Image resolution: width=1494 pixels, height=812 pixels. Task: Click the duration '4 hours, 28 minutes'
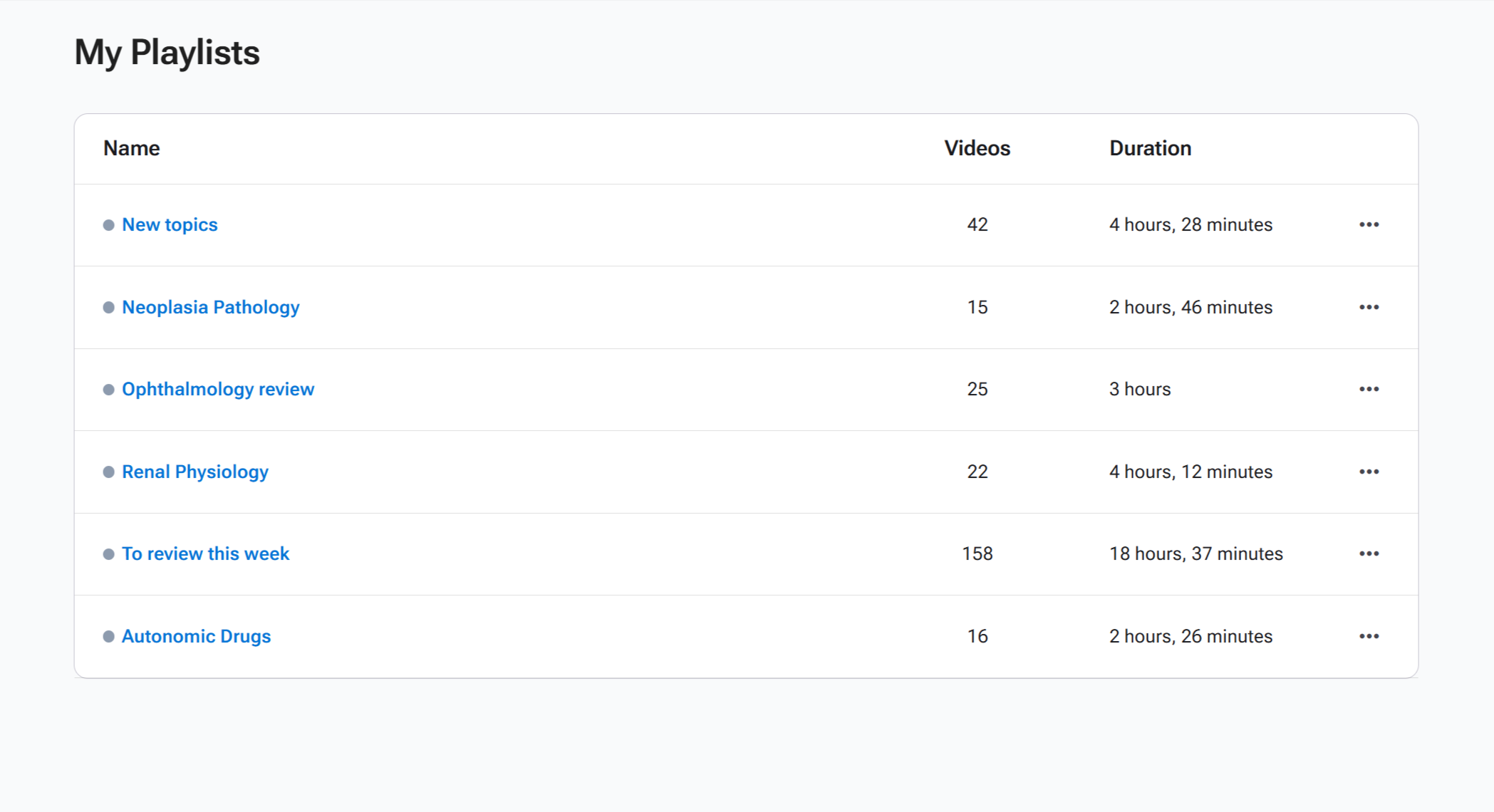coord(1190,225)
